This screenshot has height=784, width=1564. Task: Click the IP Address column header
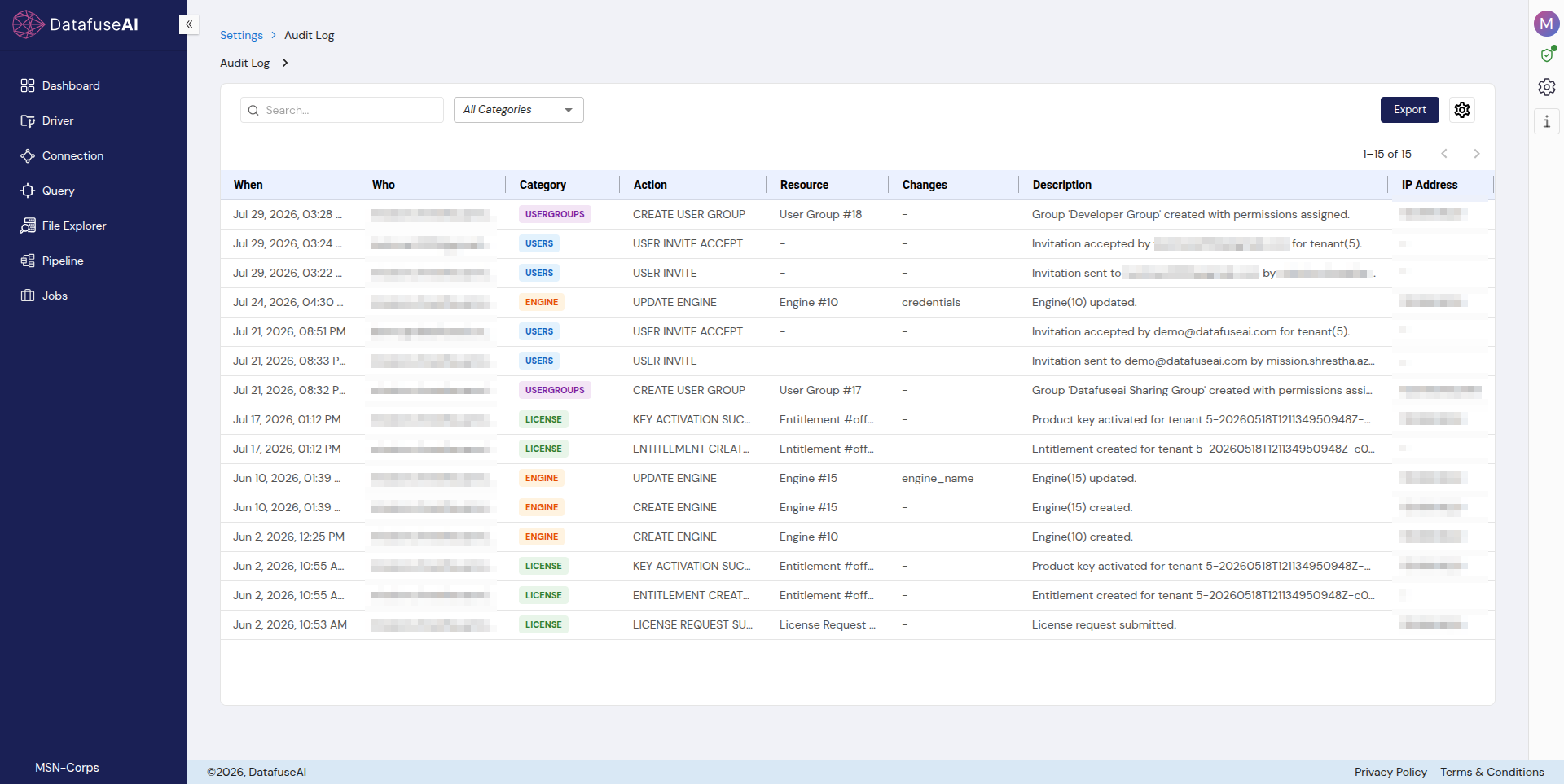(x=1430, y=185)
